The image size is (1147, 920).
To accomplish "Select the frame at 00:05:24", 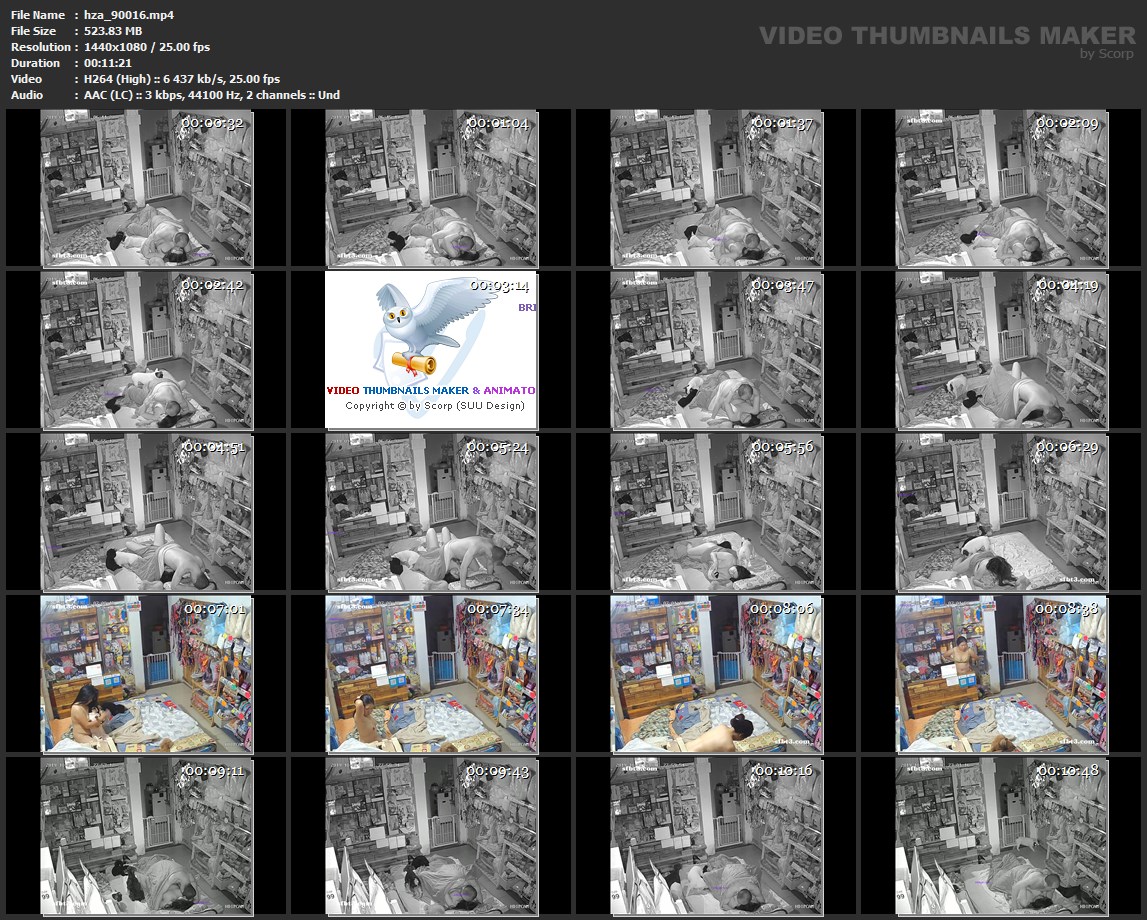I will (x=431, y=512).
